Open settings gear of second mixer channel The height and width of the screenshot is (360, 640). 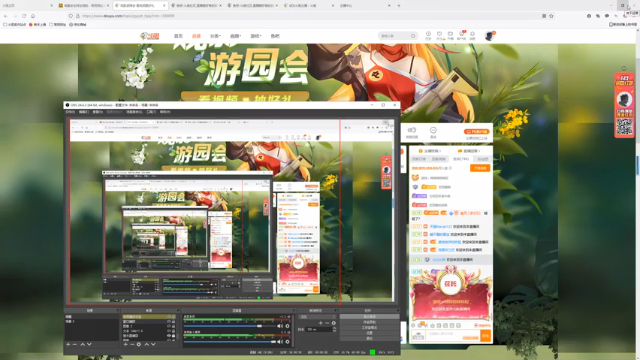[288, 342]
